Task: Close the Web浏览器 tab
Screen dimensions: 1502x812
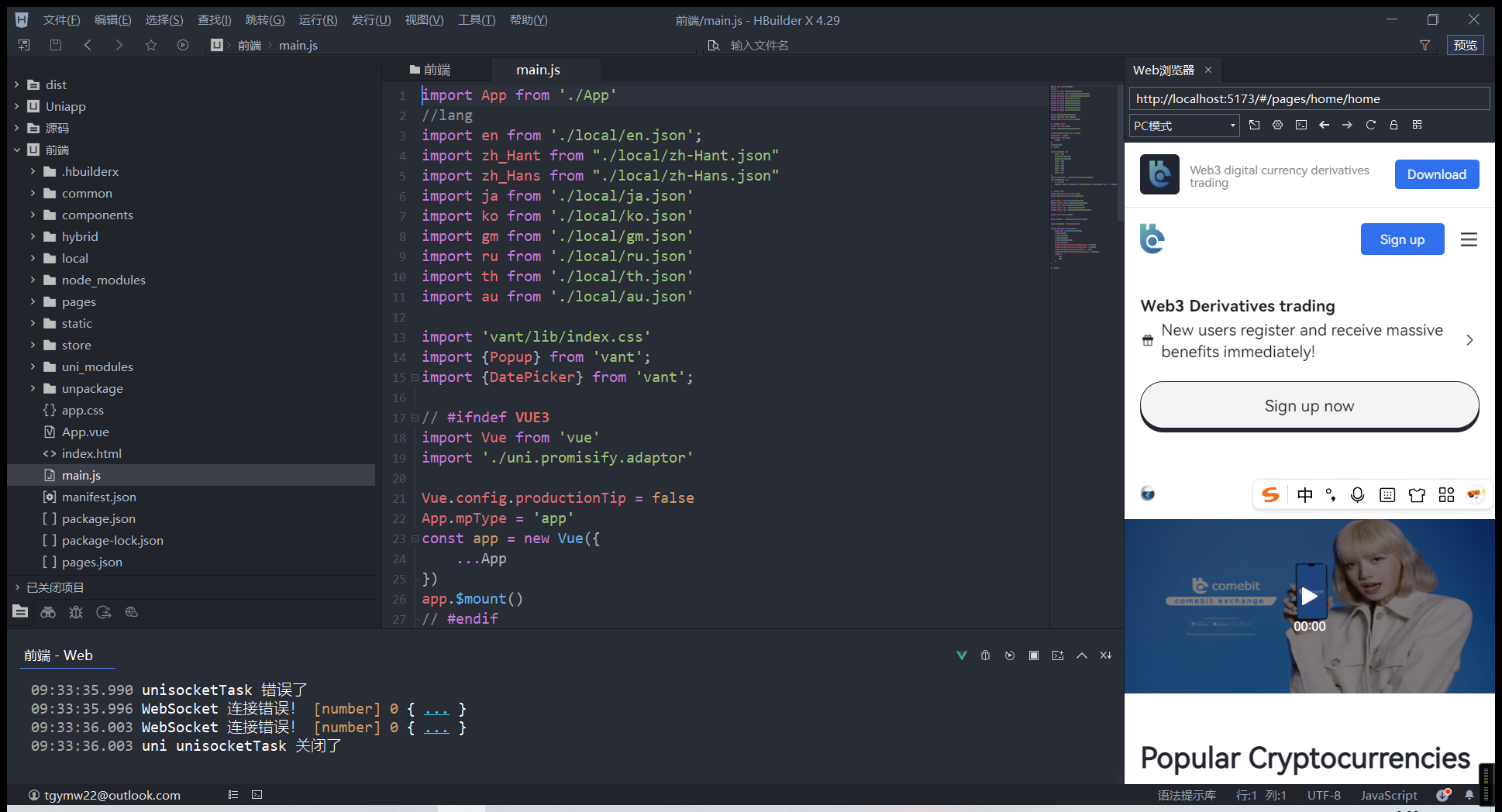Action: (x=1207, y=70)
